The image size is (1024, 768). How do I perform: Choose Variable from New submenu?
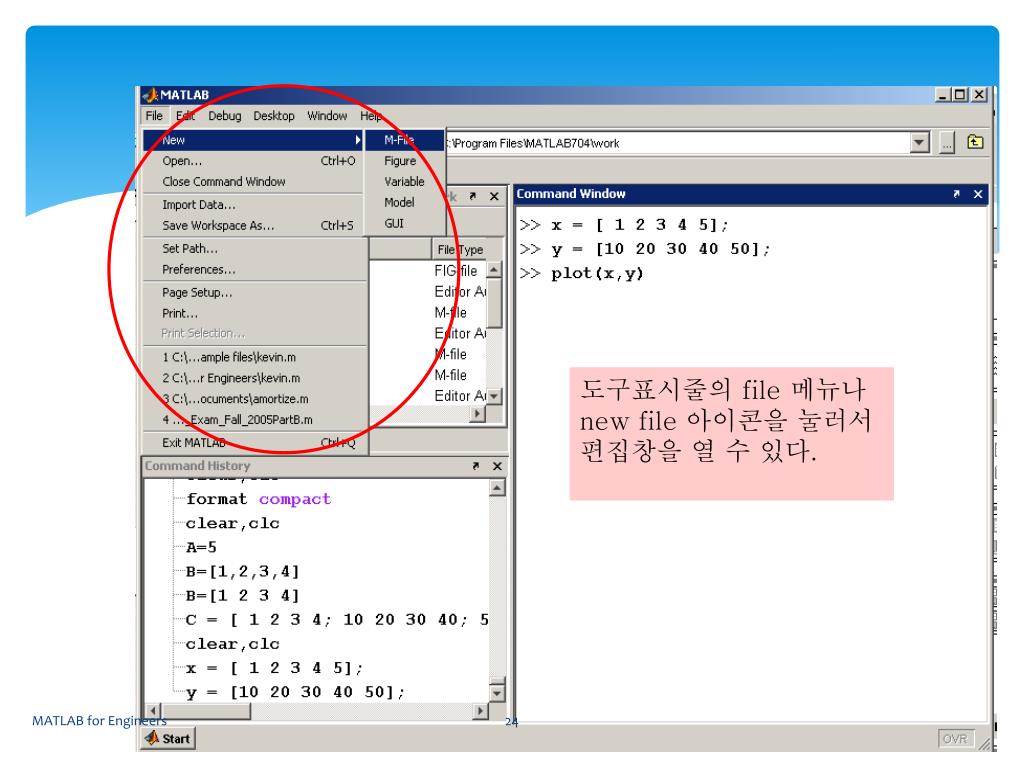point(405,182)
